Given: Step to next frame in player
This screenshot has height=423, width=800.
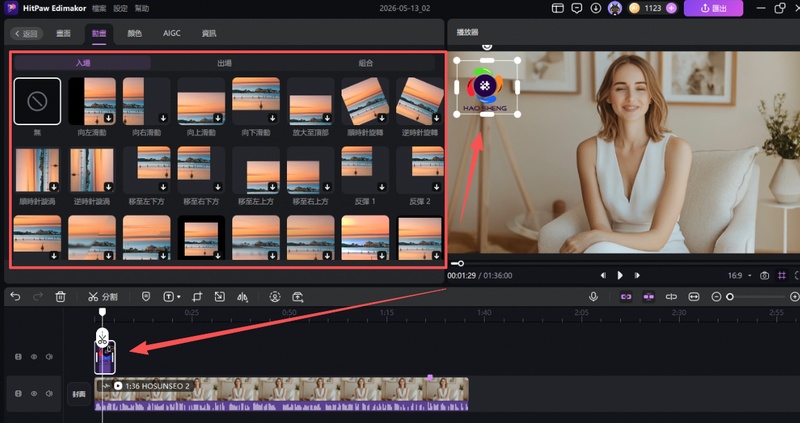Looking at the screenshot, I should pos(637,276).
